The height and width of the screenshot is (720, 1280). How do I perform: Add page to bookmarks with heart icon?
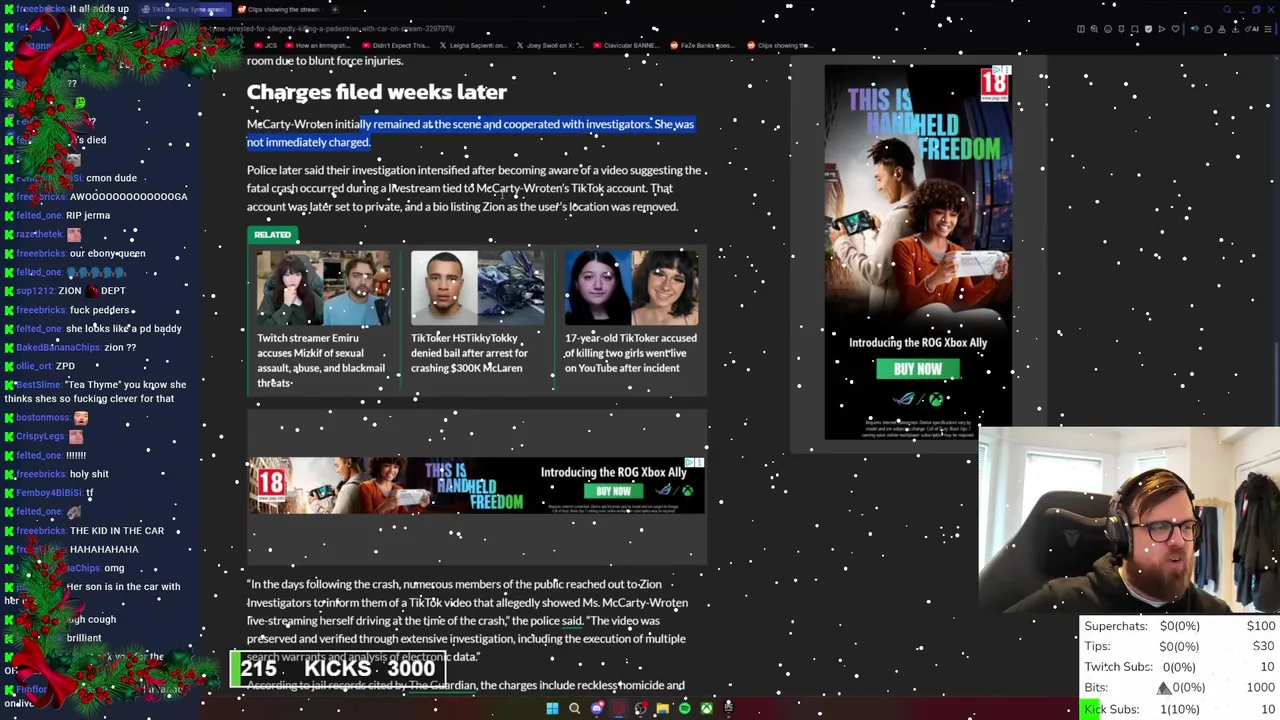coord(1175,29)
